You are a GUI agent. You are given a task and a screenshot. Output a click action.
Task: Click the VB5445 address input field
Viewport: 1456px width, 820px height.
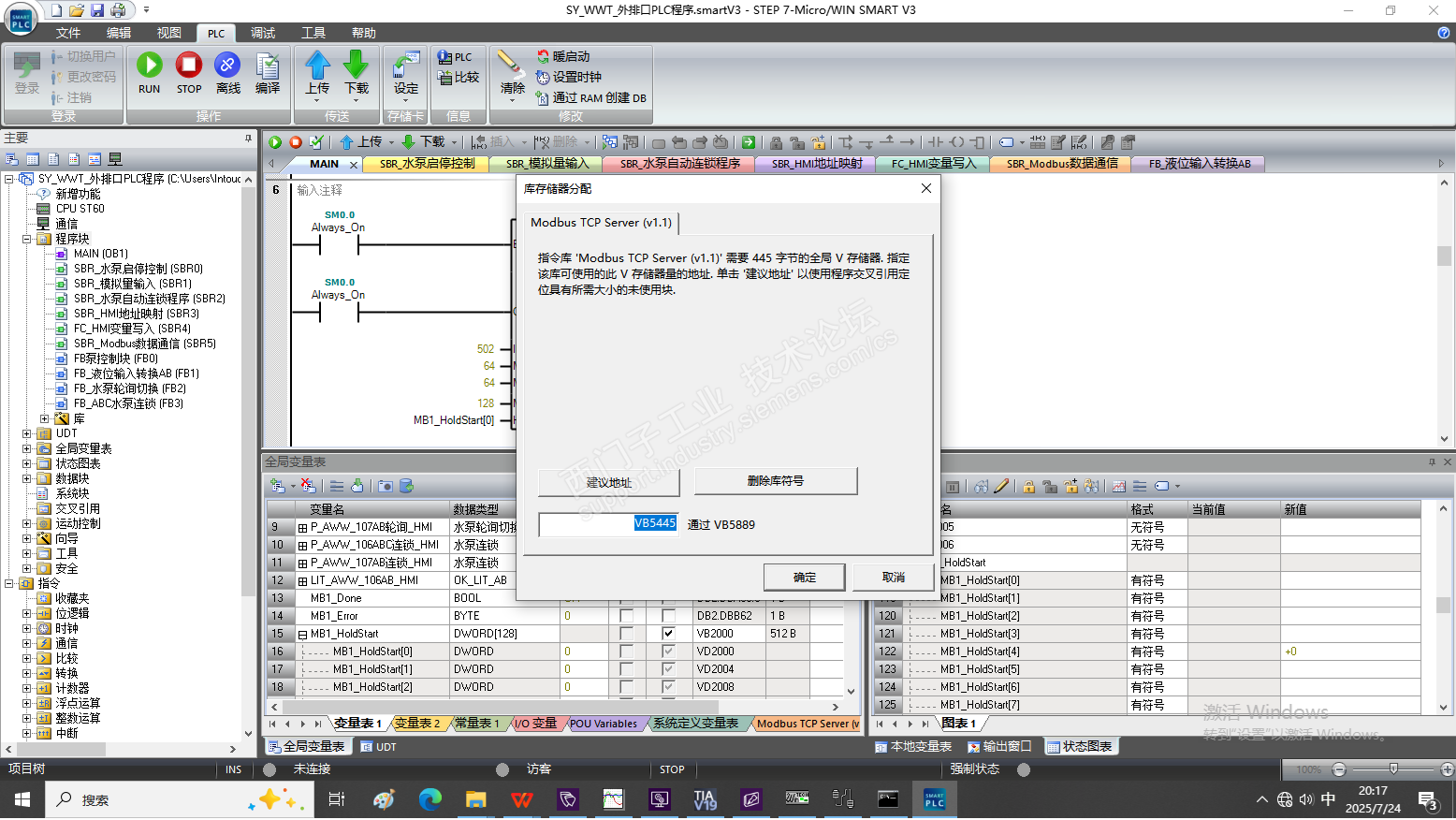click(x=608, y=524)
